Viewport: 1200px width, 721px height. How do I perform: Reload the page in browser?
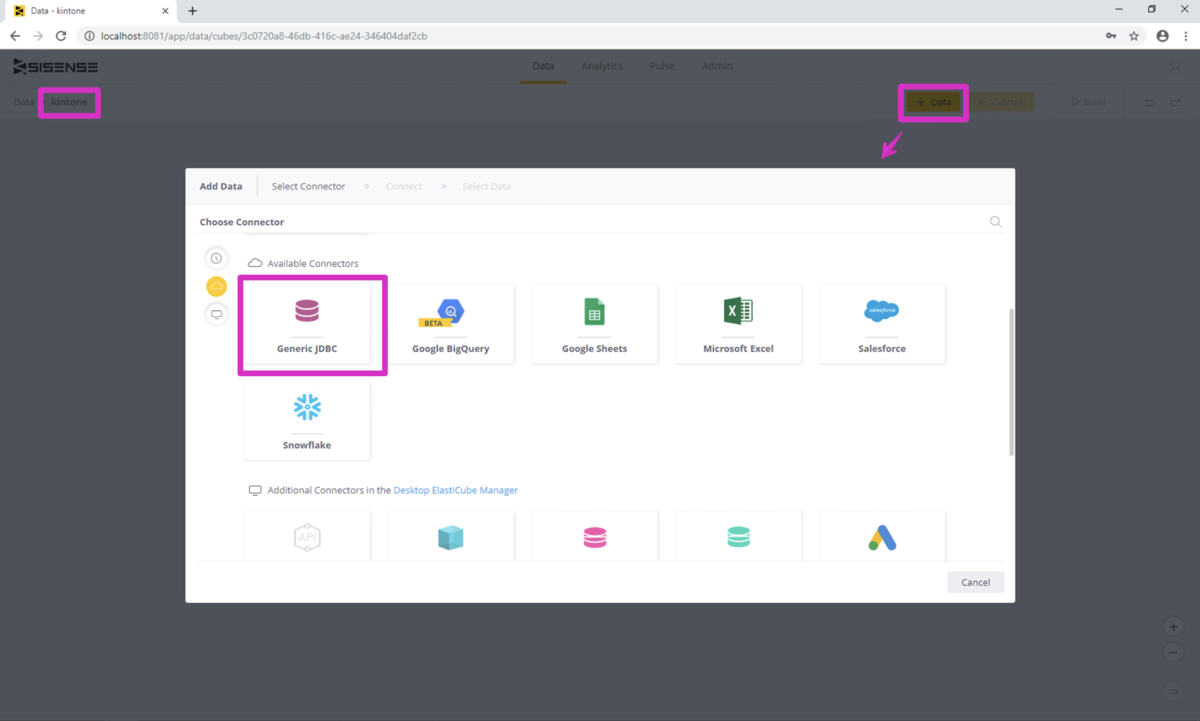point(61,36)
